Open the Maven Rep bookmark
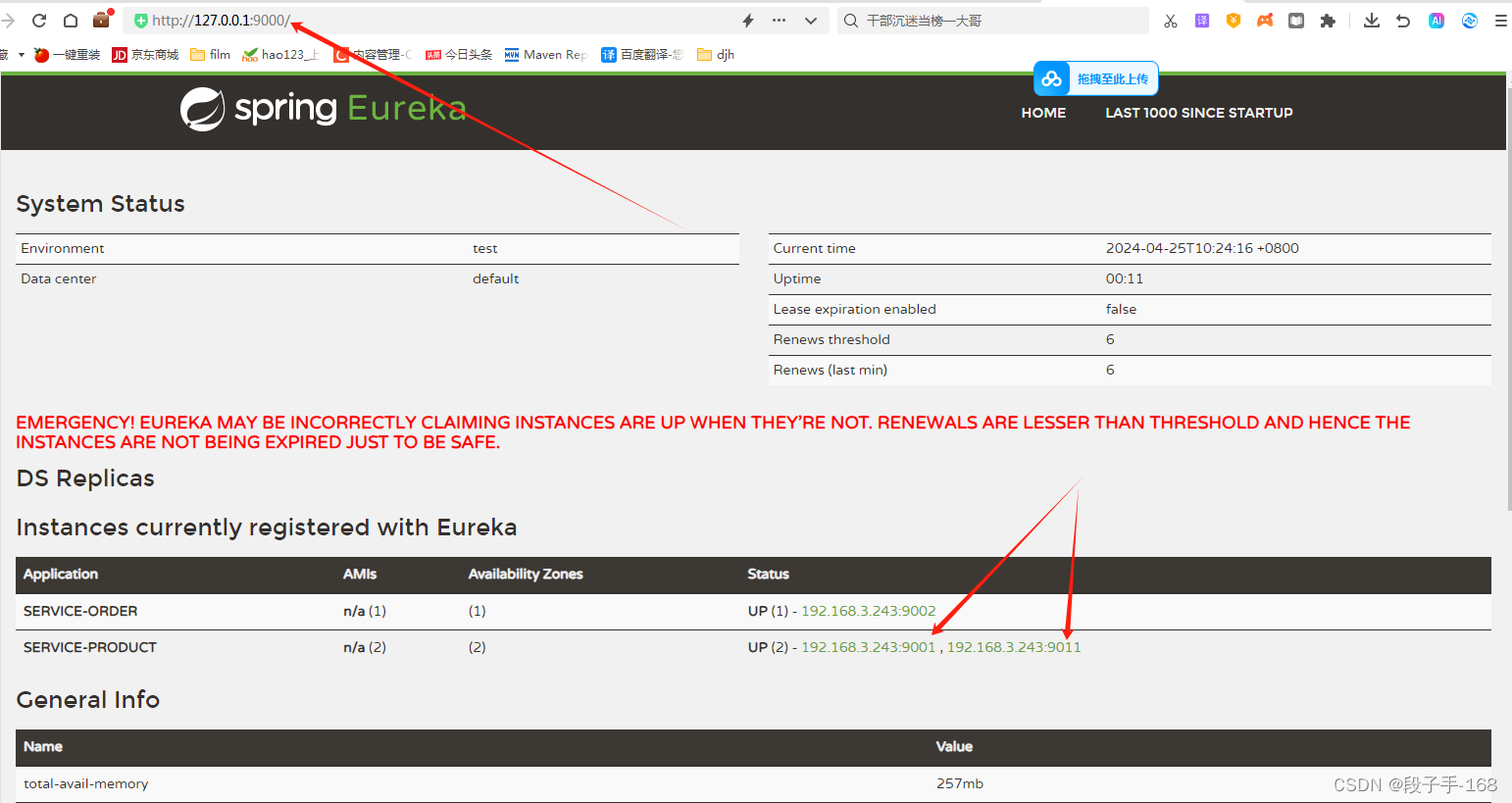 (x=546, y=55)
